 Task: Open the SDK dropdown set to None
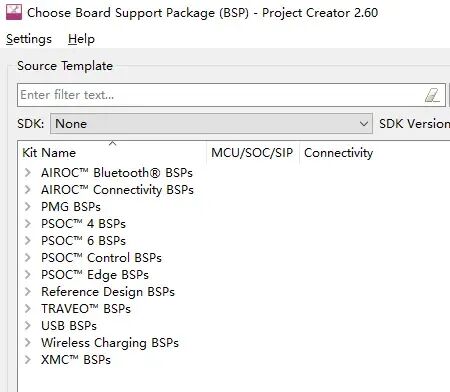click(x=211, y=124)
